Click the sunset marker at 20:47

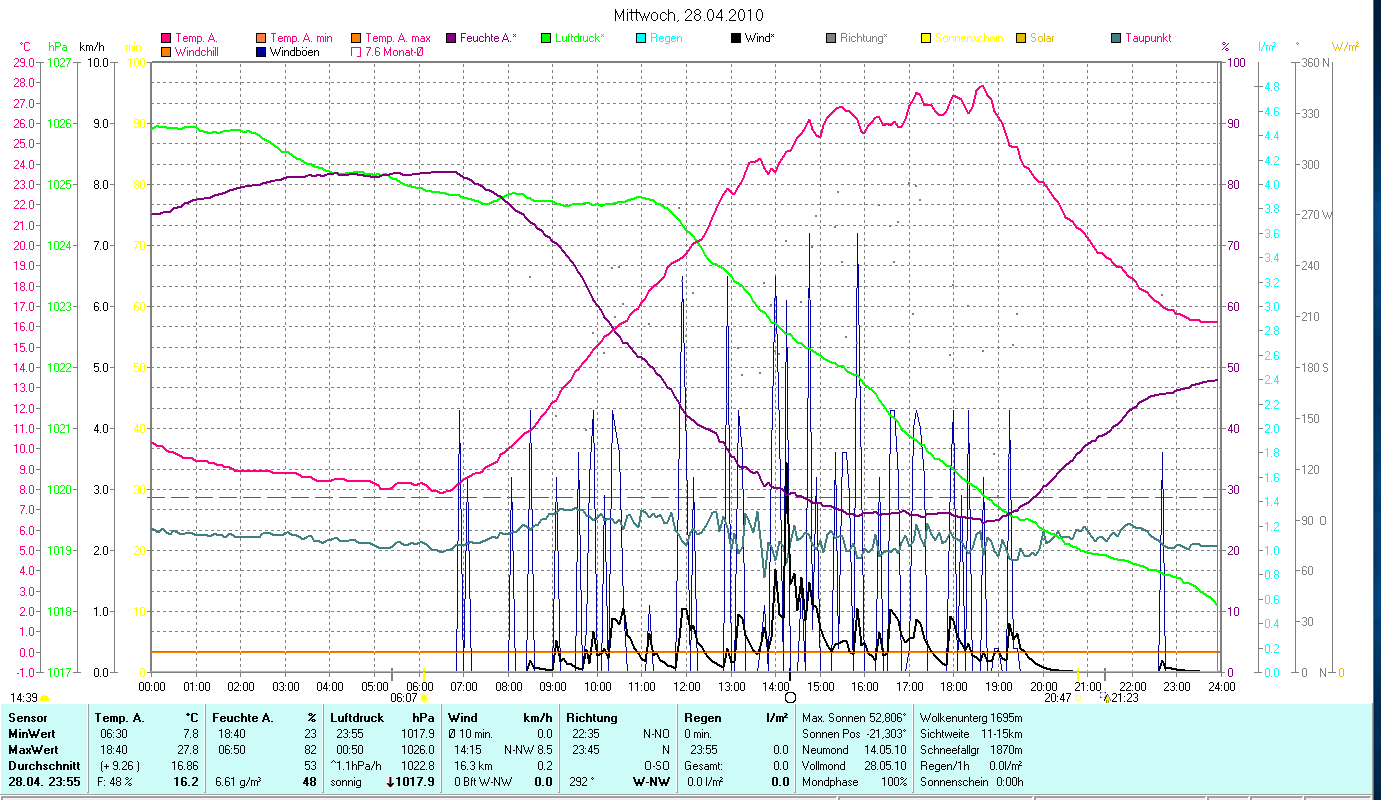[x=1078, y=698]
